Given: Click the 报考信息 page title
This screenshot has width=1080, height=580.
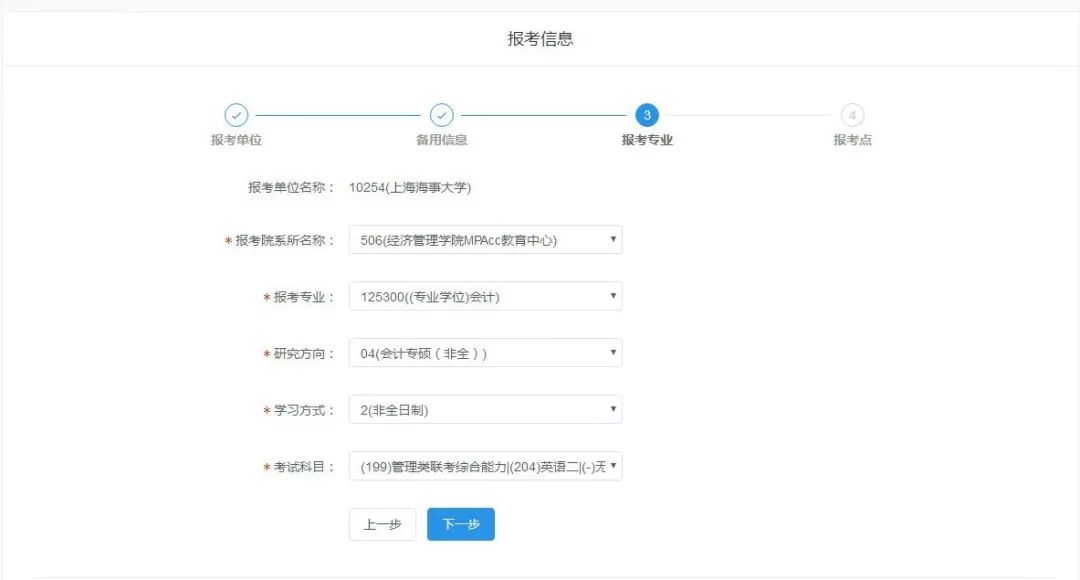Looking at the screenshot, I should (540, 39).
